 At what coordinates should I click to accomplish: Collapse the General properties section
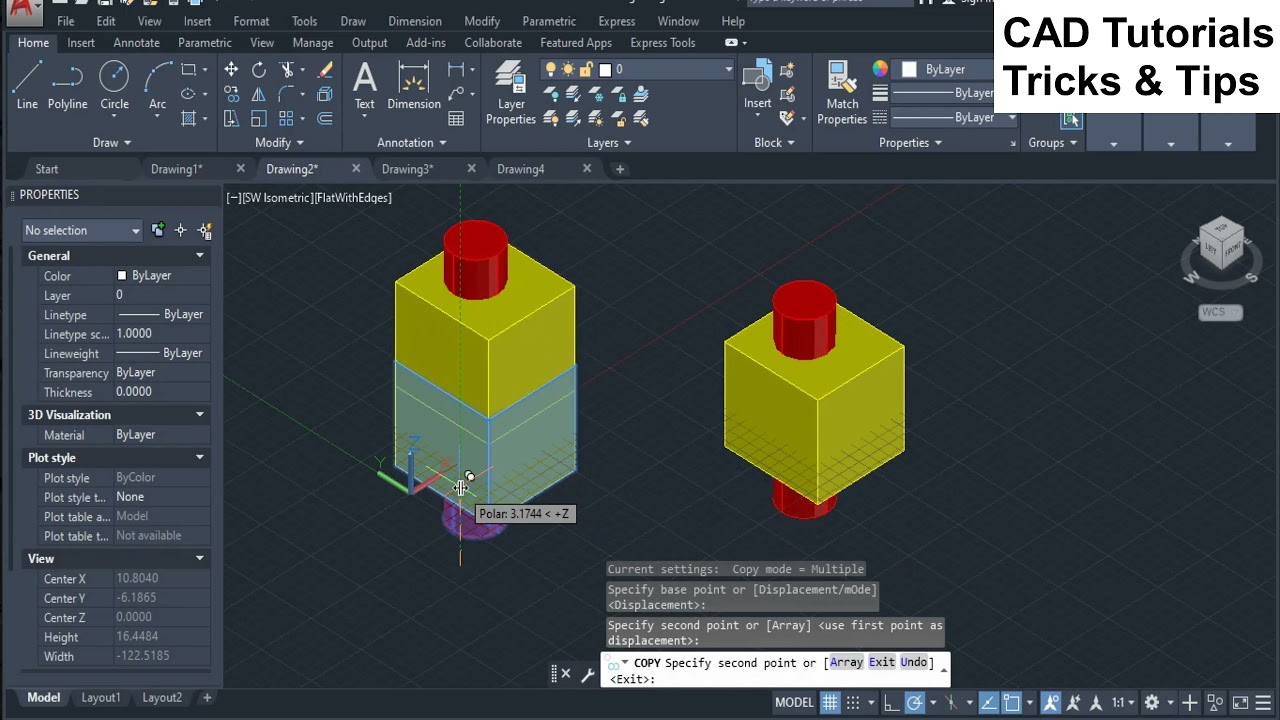(199, 256)
